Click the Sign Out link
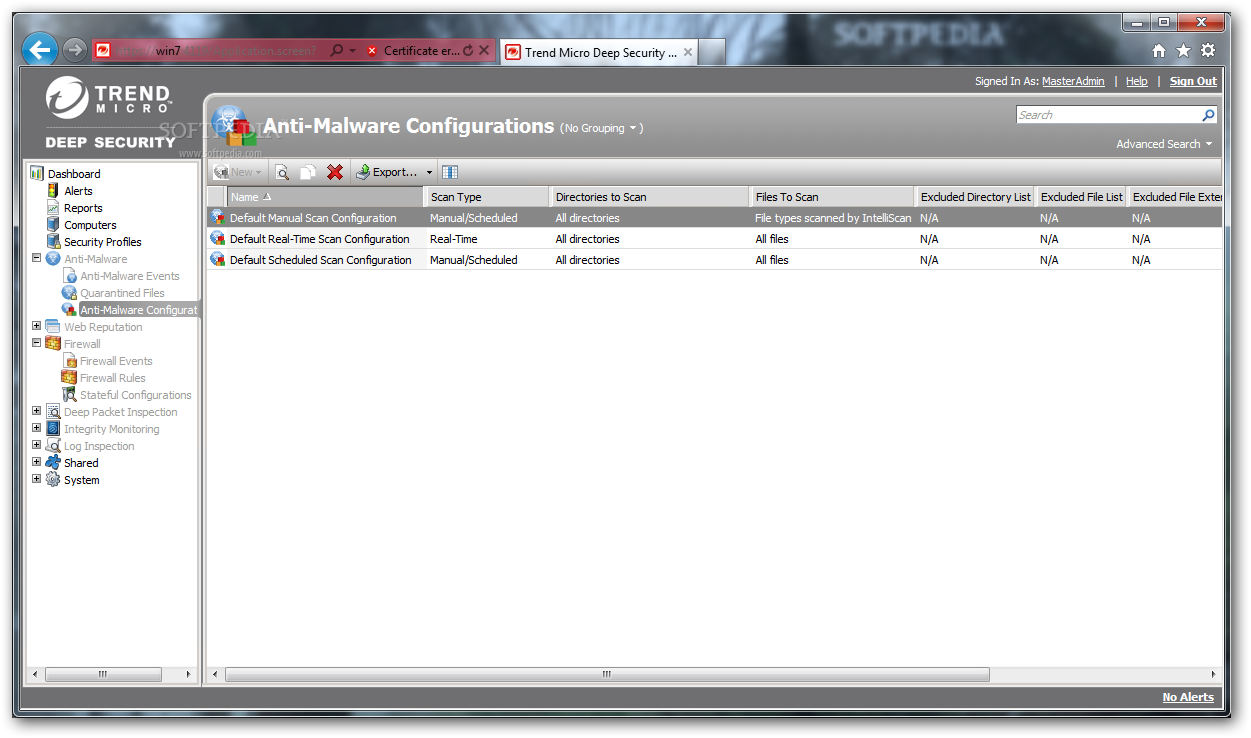The image size is (1251, 738). point(1193,81)
